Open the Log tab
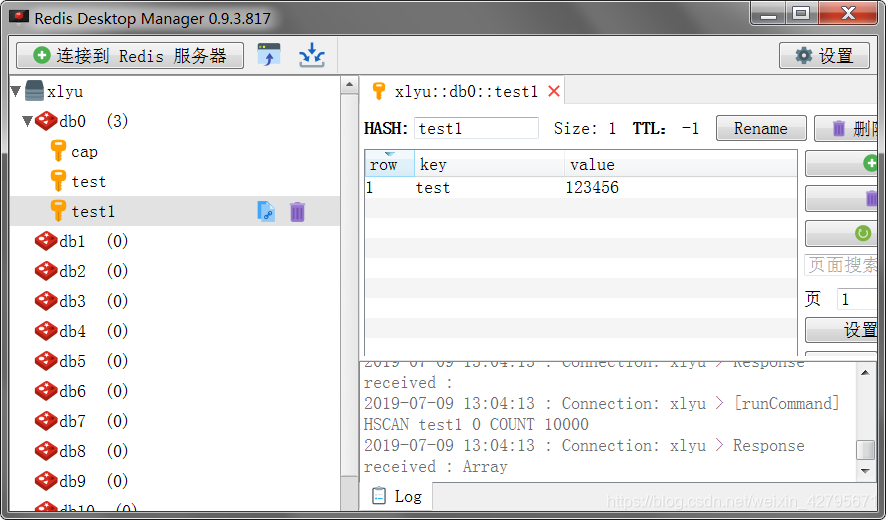 tap(396, 496)
